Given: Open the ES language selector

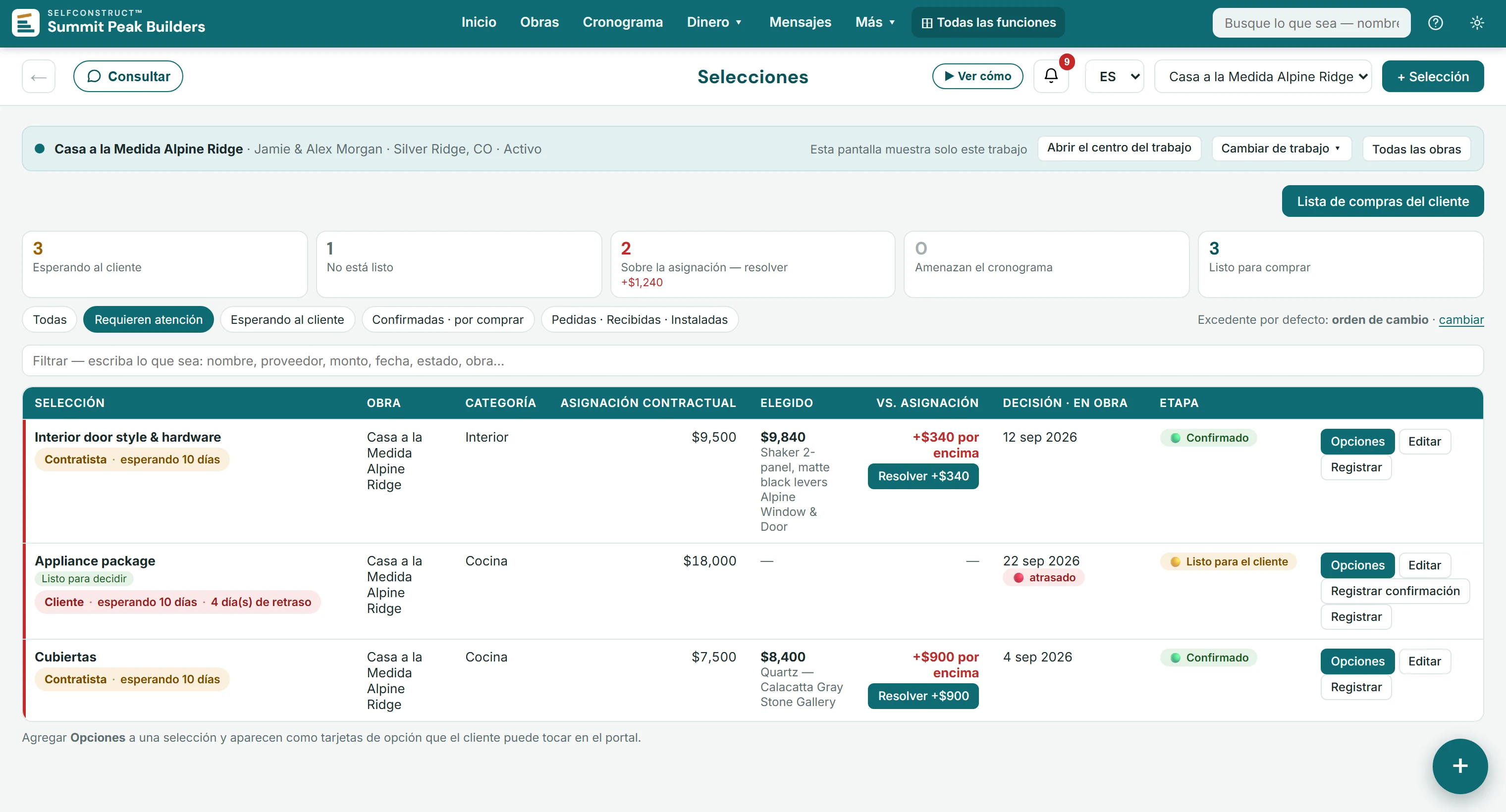Looking at the screenshot, I should coord(1114,76).
